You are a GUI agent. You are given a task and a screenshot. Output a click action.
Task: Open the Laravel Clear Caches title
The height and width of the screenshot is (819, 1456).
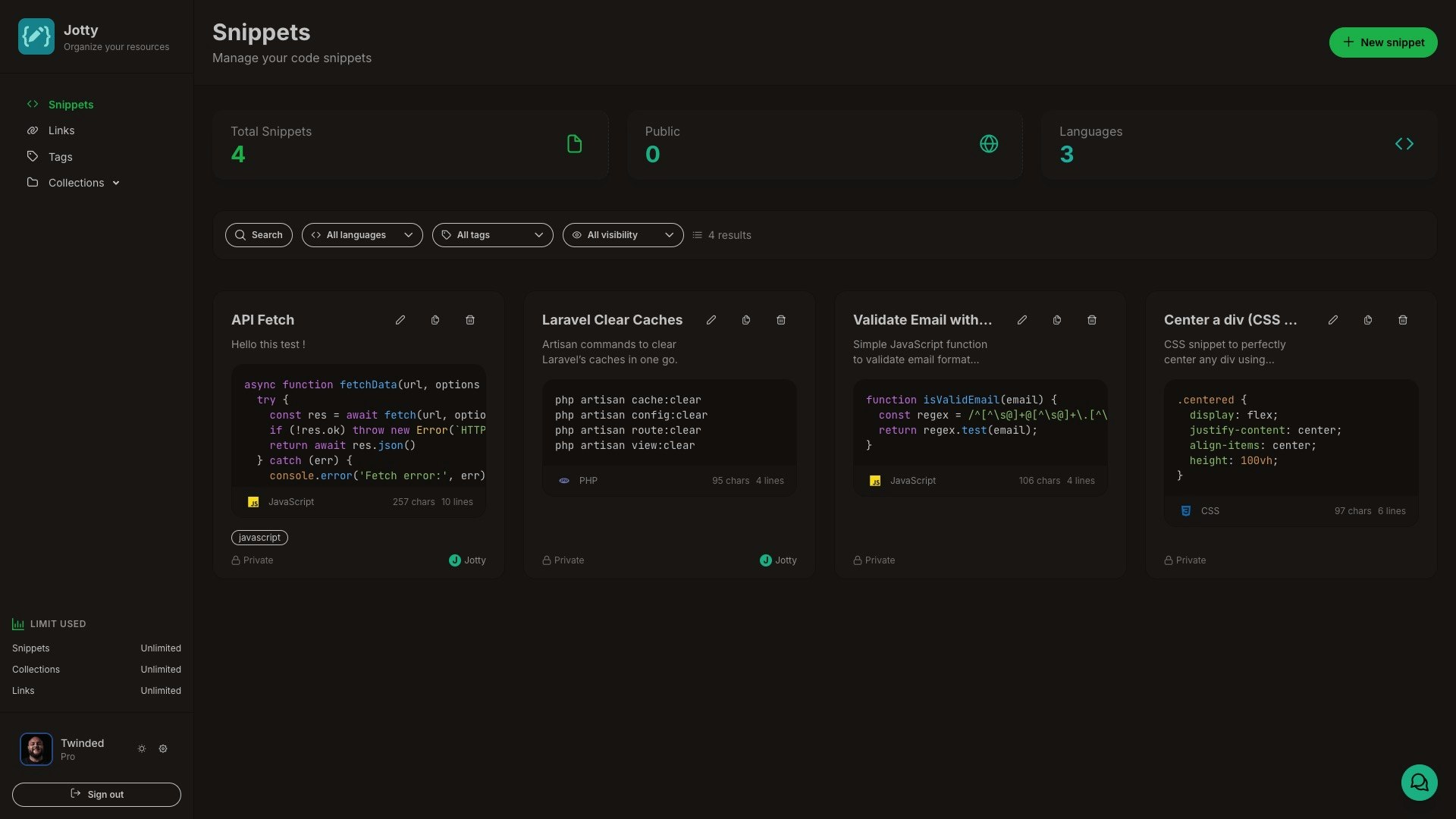coord(612,320)
